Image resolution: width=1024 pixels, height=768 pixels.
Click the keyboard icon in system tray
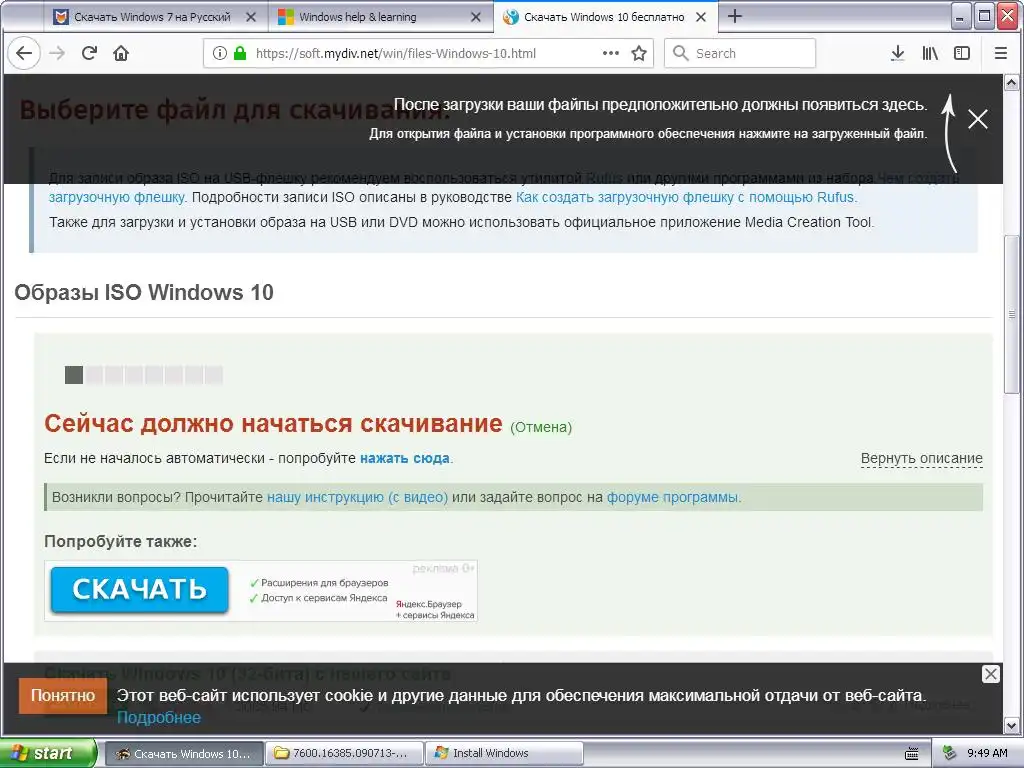[912, 754]
